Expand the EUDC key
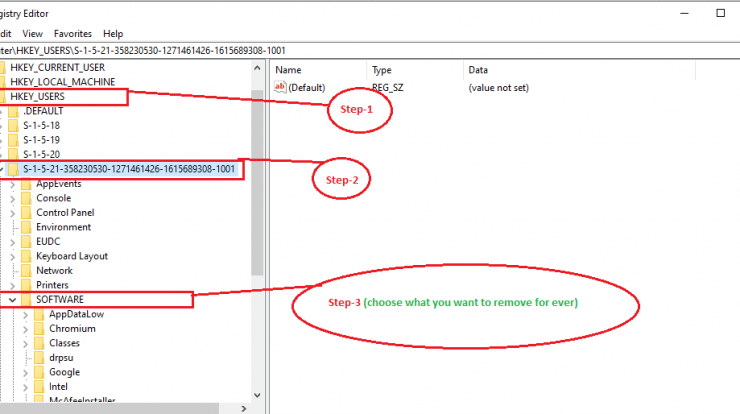Viewport: 740px width, 414px height. [13, 242]
